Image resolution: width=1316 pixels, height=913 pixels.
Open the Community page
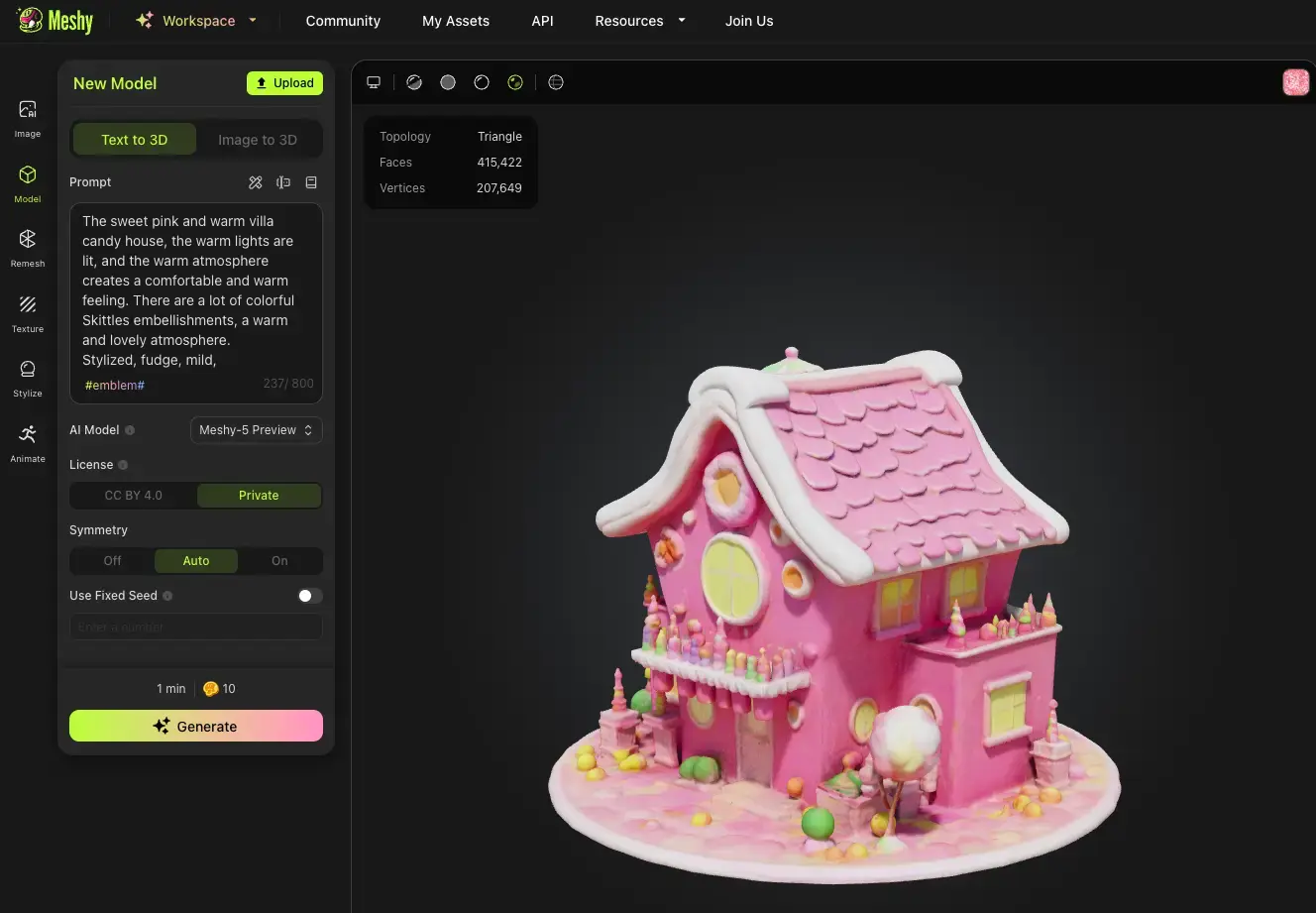pos(343,21)
